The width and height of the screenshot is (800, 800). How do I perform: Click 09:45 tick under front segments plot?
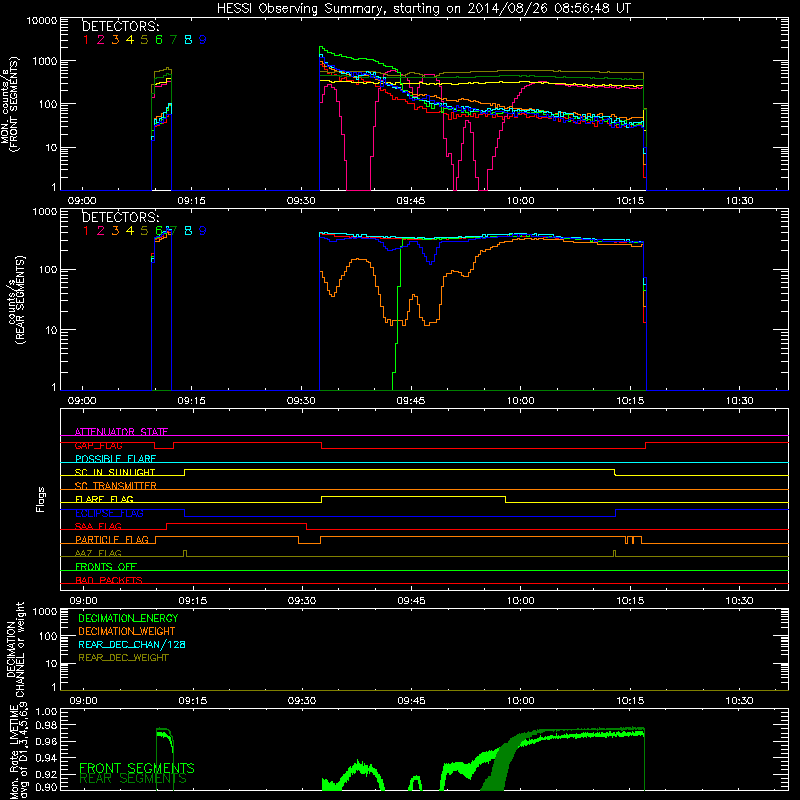[411, 201]
